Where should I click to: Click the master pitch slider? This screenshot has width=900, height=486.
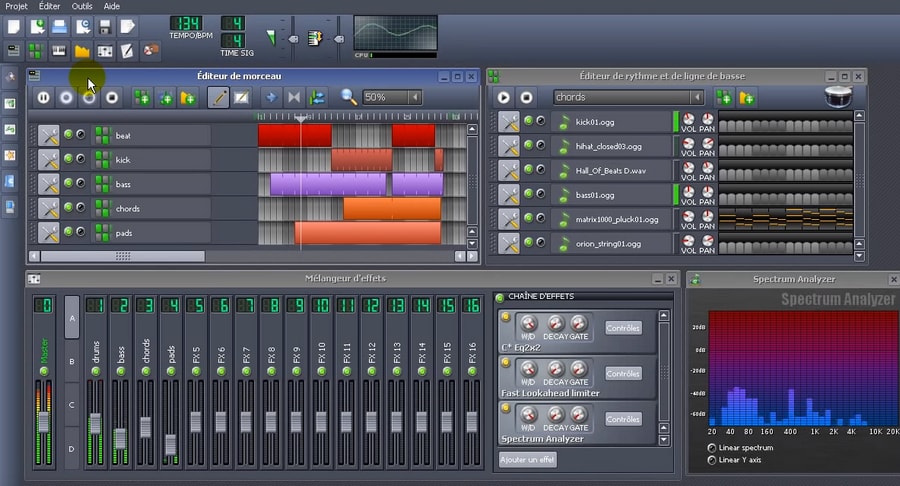click(x=339, y=39)
